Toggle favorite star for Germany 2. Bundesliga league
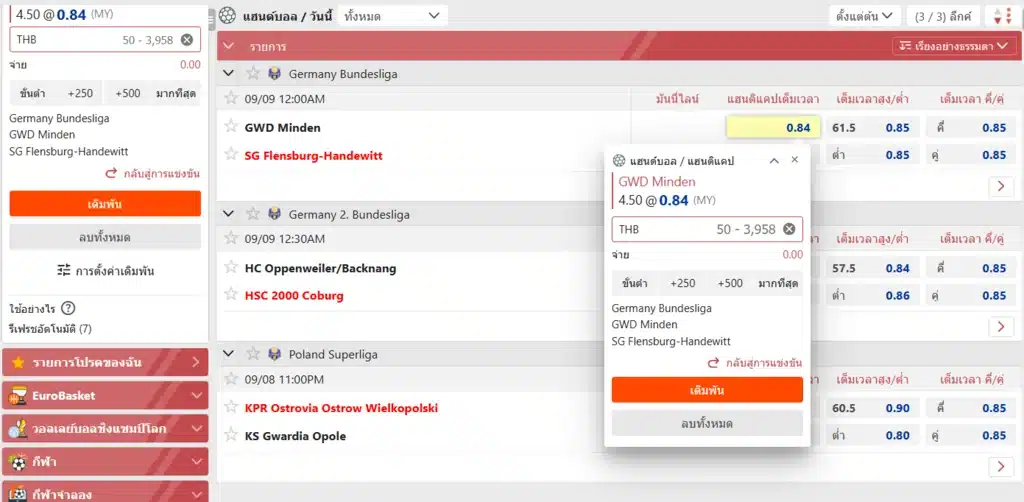This screenshot has height=502, width=1024. point(252,214)
